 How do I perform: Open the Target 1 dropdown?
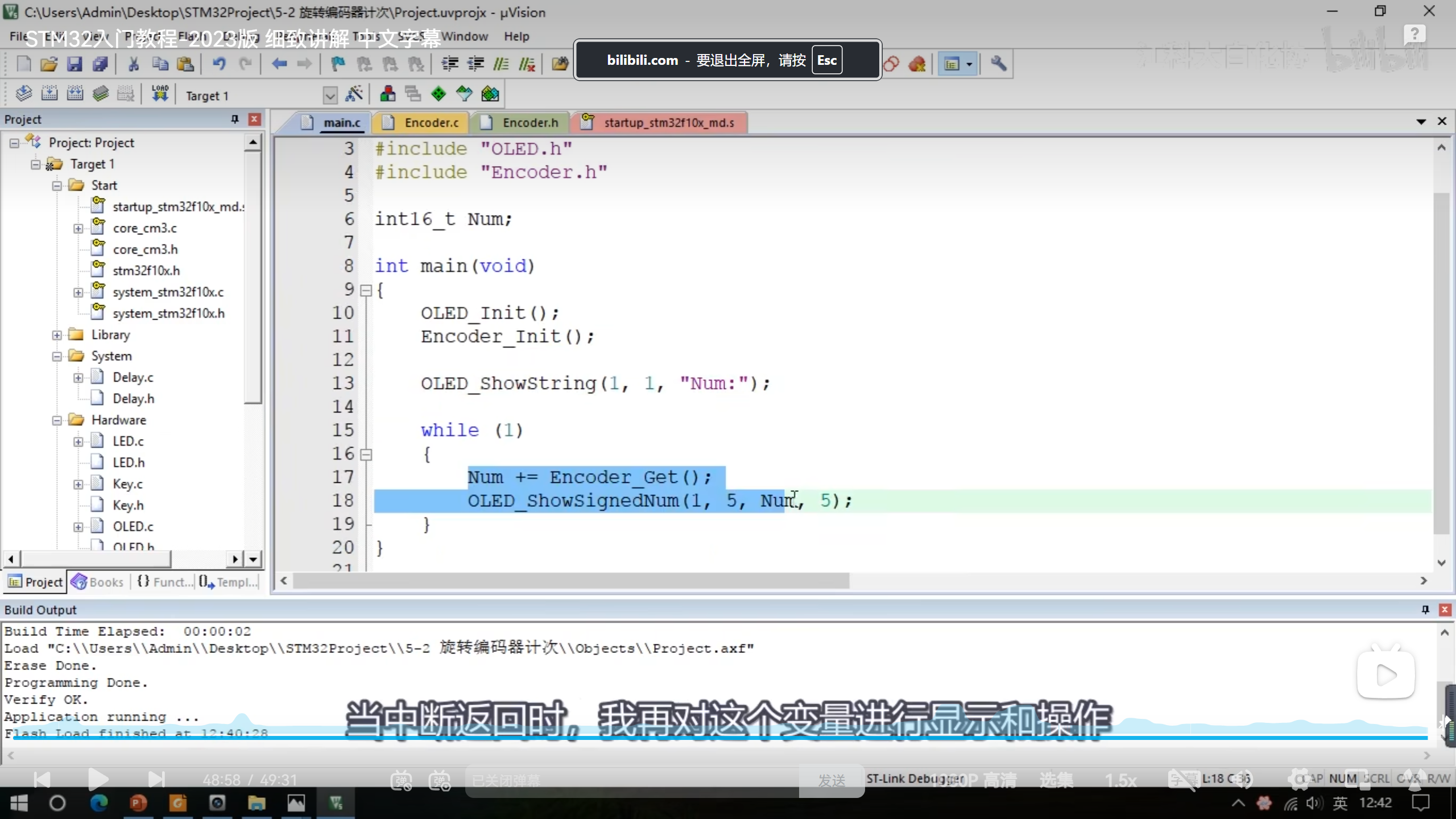click(x=330, y=95)
